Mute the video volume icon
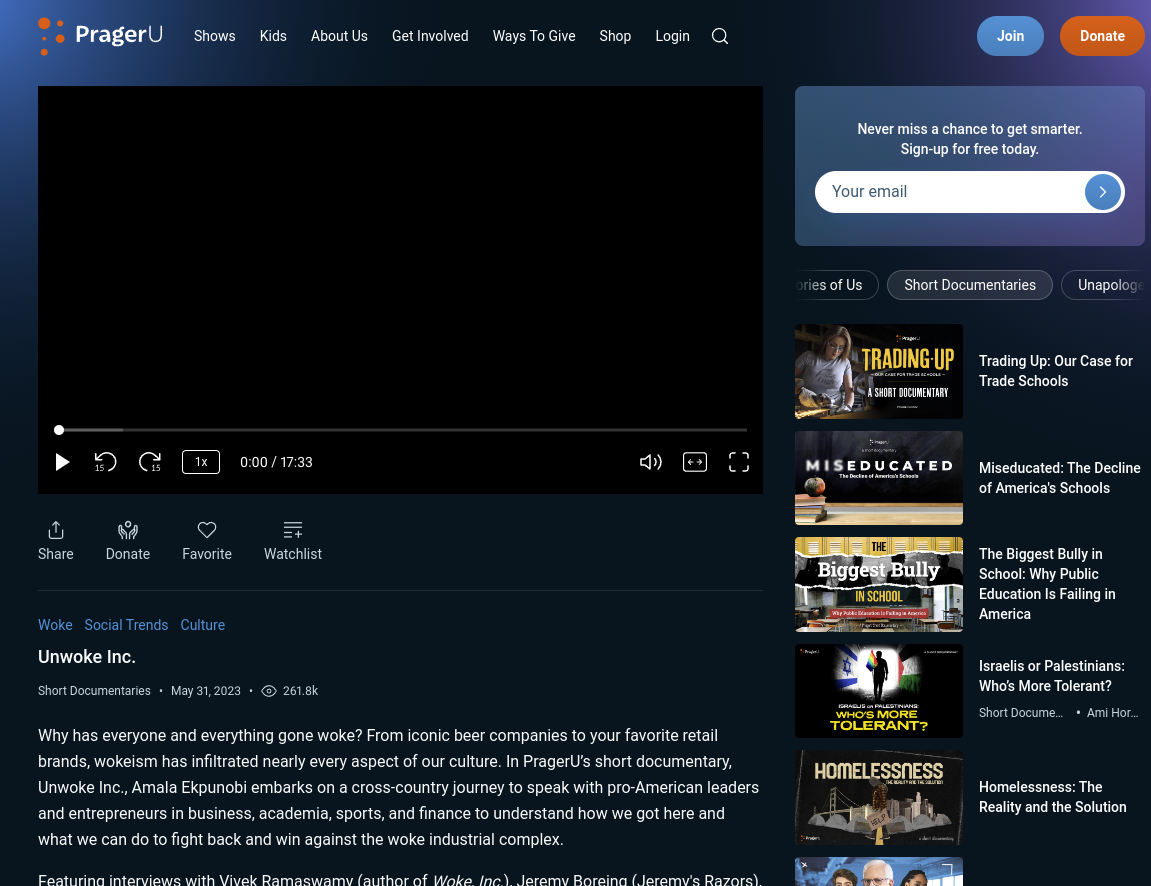Image resolution: width=1151 pixels, height=886 pixels. (650, 462)
